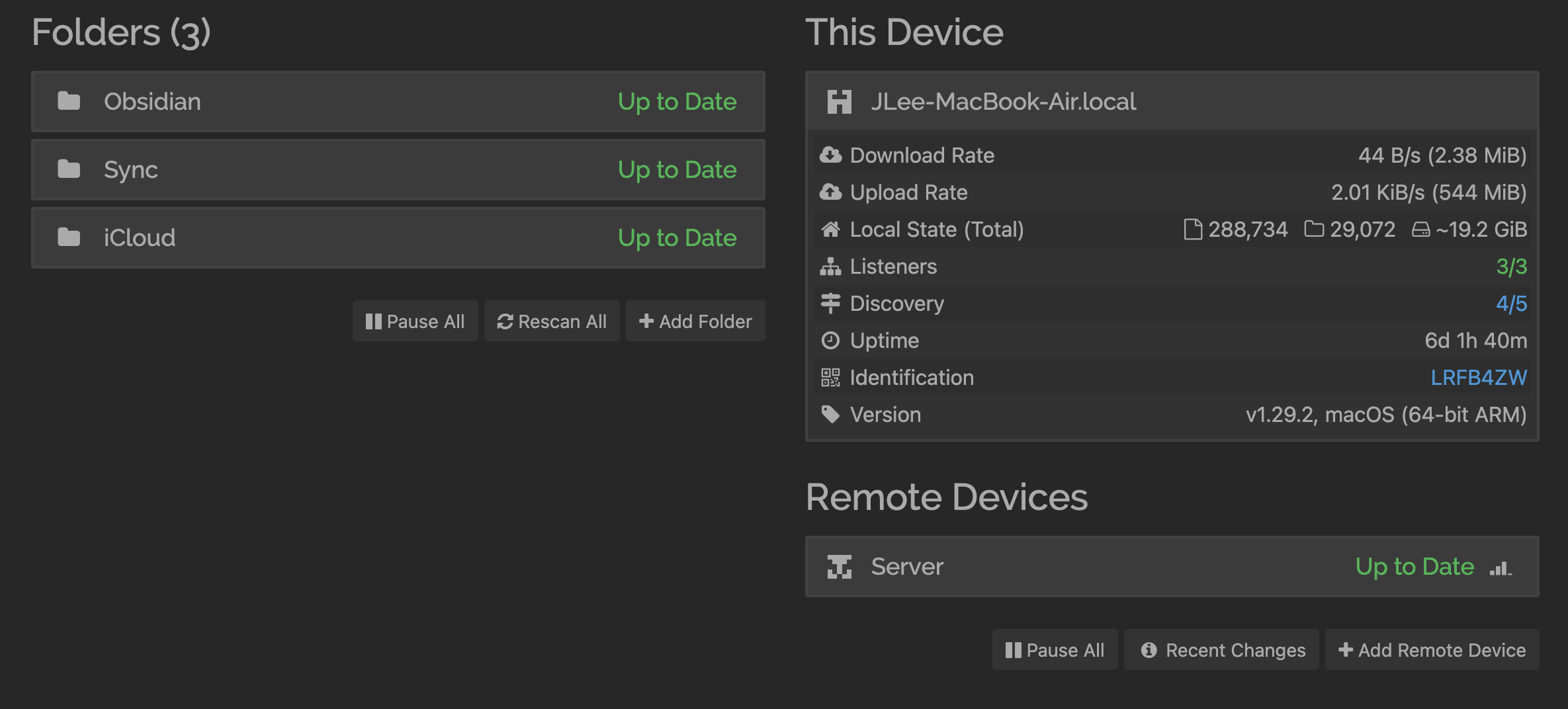Viewport: 1568px width, 709px height.
Task: Open the LRFB4ZW device ID link
Action: click(1478, 378)
